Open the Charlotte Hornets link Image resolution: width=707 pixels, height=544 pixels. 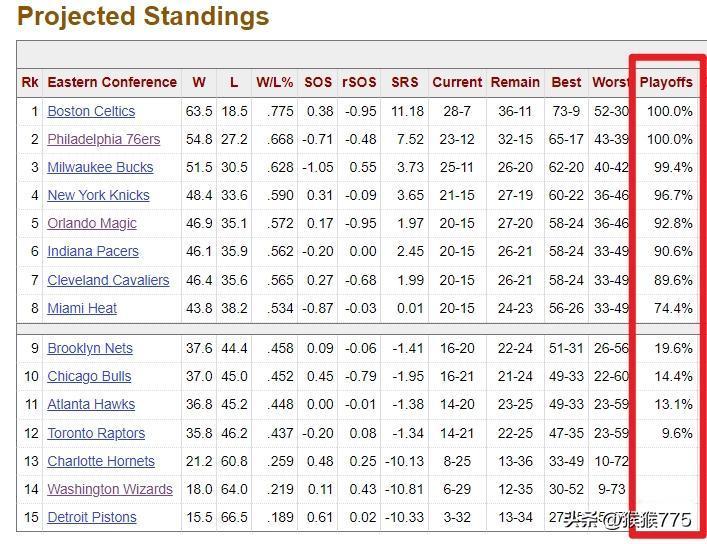tap(101, 461)
